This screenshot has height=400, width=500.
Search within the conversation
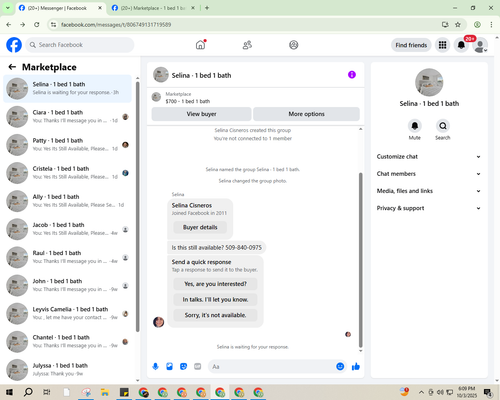pos(443,126)
